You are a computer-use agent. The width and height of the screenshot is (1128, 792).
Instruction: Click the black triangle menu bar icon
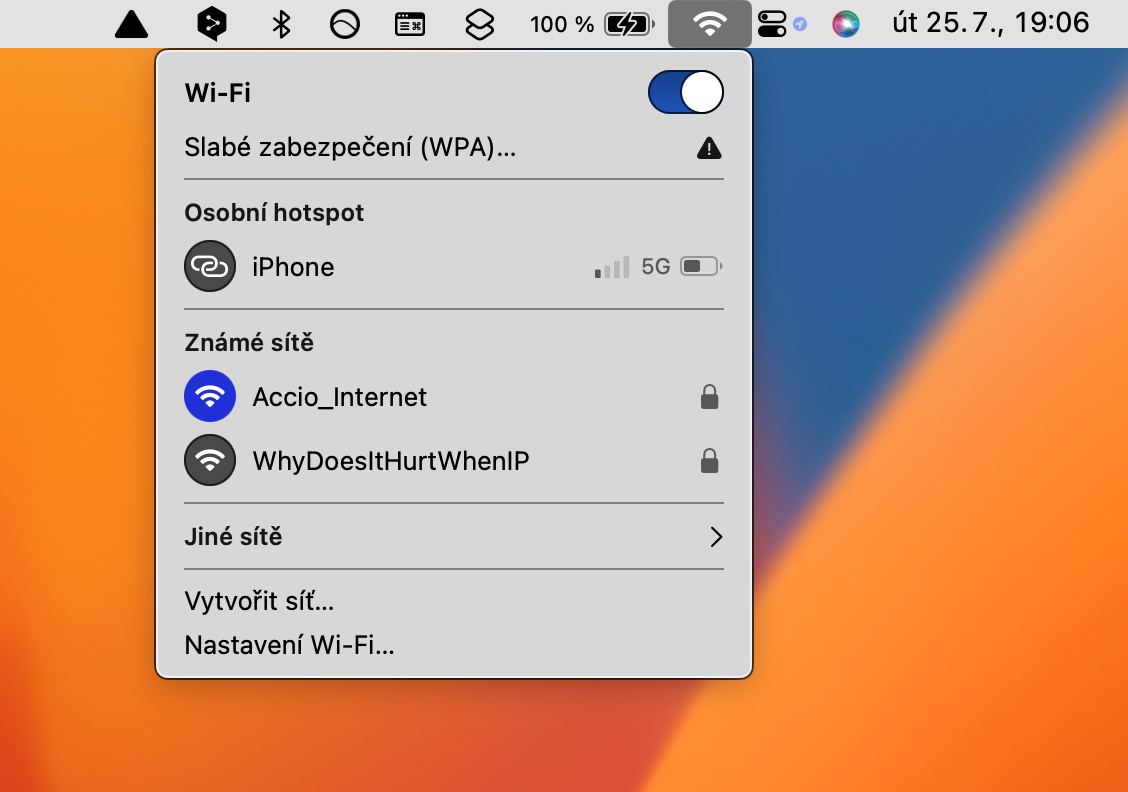click(132, 24)
